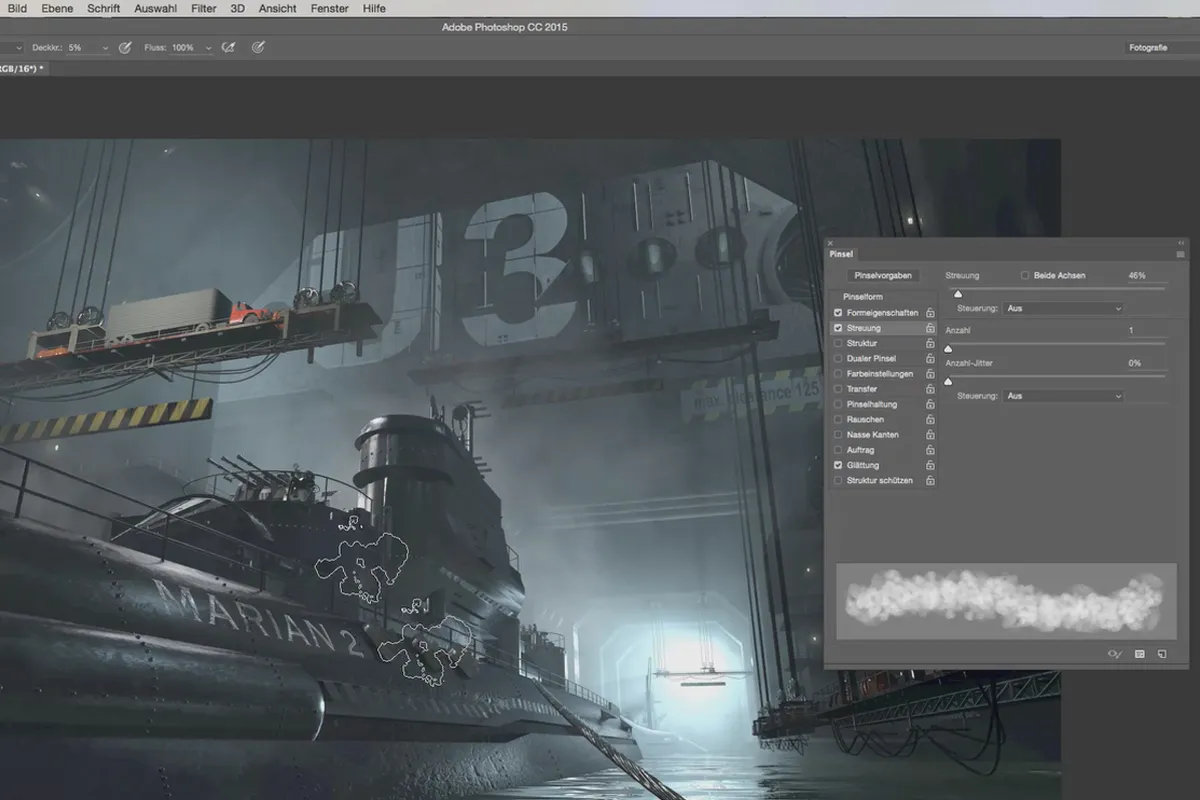
Task: Toggle lock icon for Auftrag
Action: click(x=930, y=450)
